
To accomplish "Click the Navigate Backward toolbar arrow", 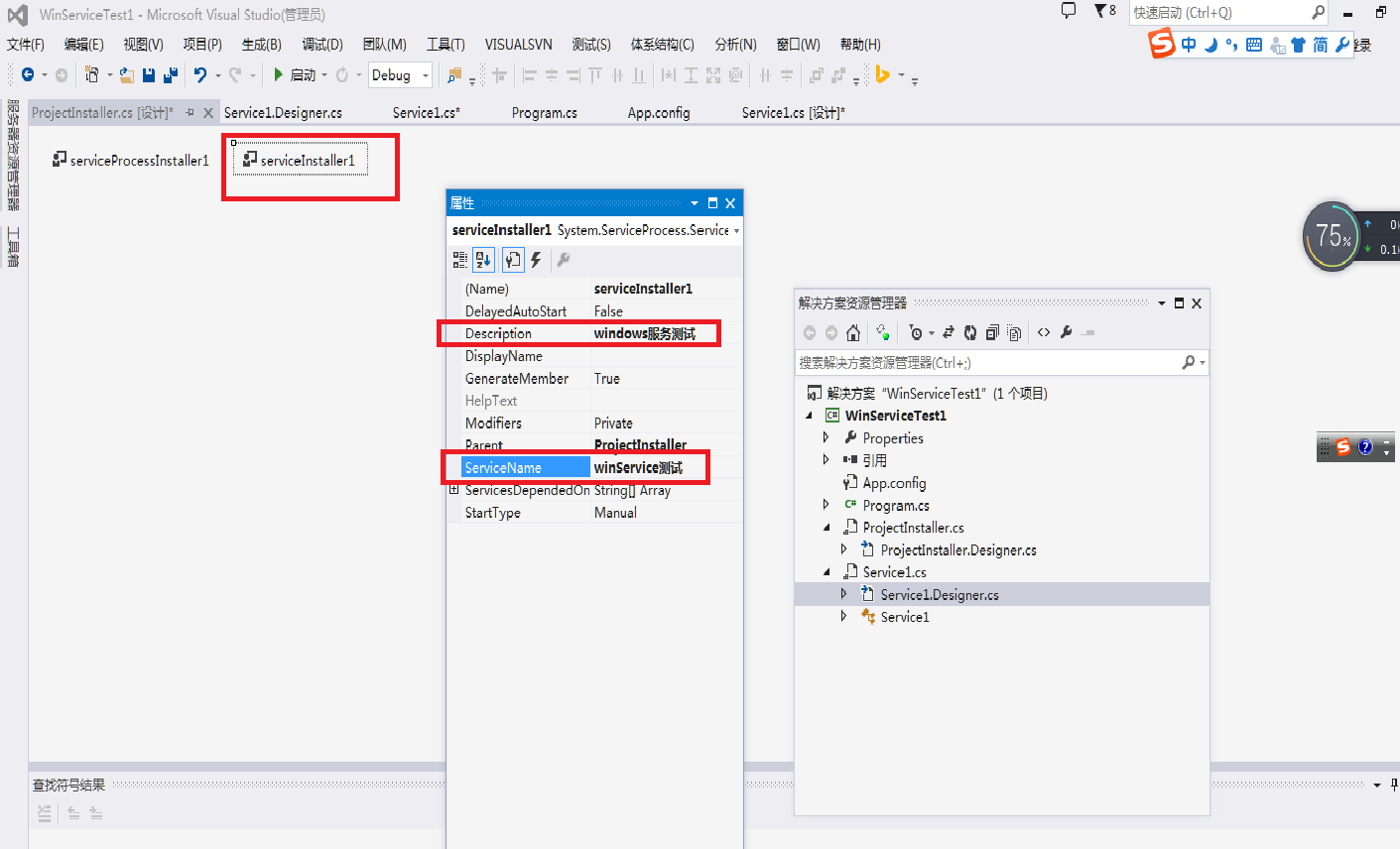I will point(27,75).
